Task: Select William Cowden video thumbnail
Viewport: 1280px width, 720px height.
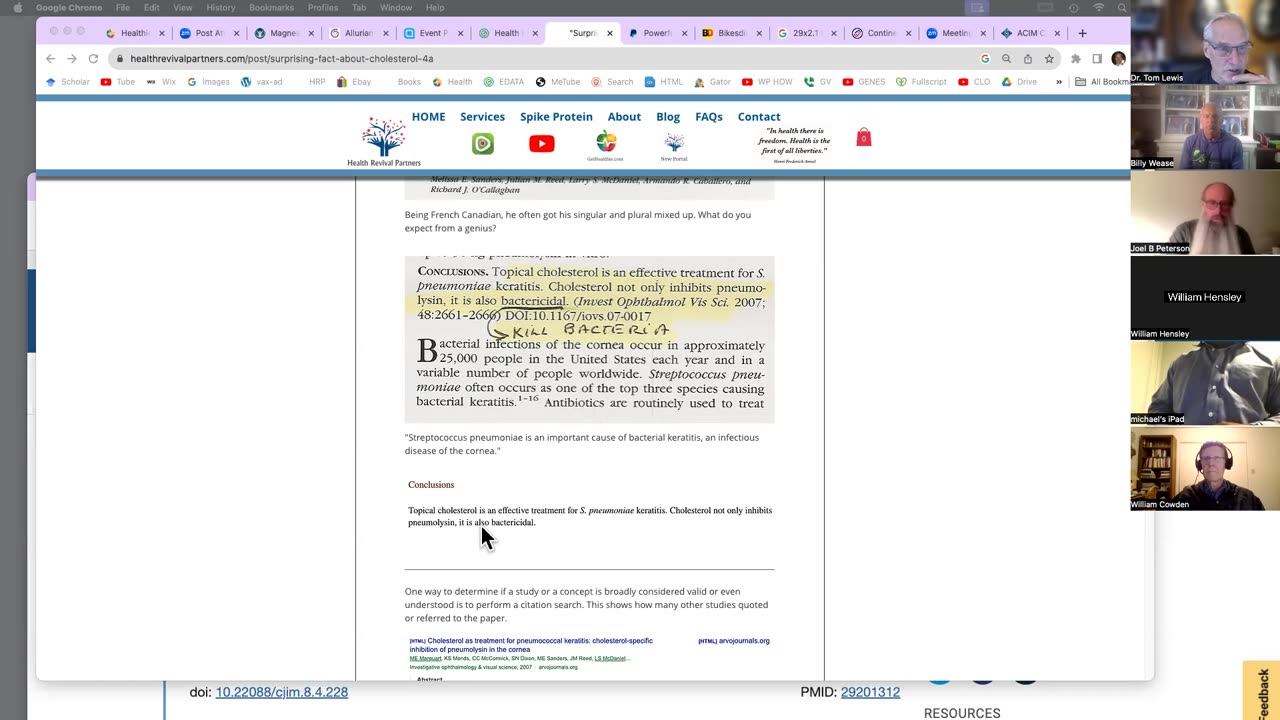Action: [x=1205, y=468]
